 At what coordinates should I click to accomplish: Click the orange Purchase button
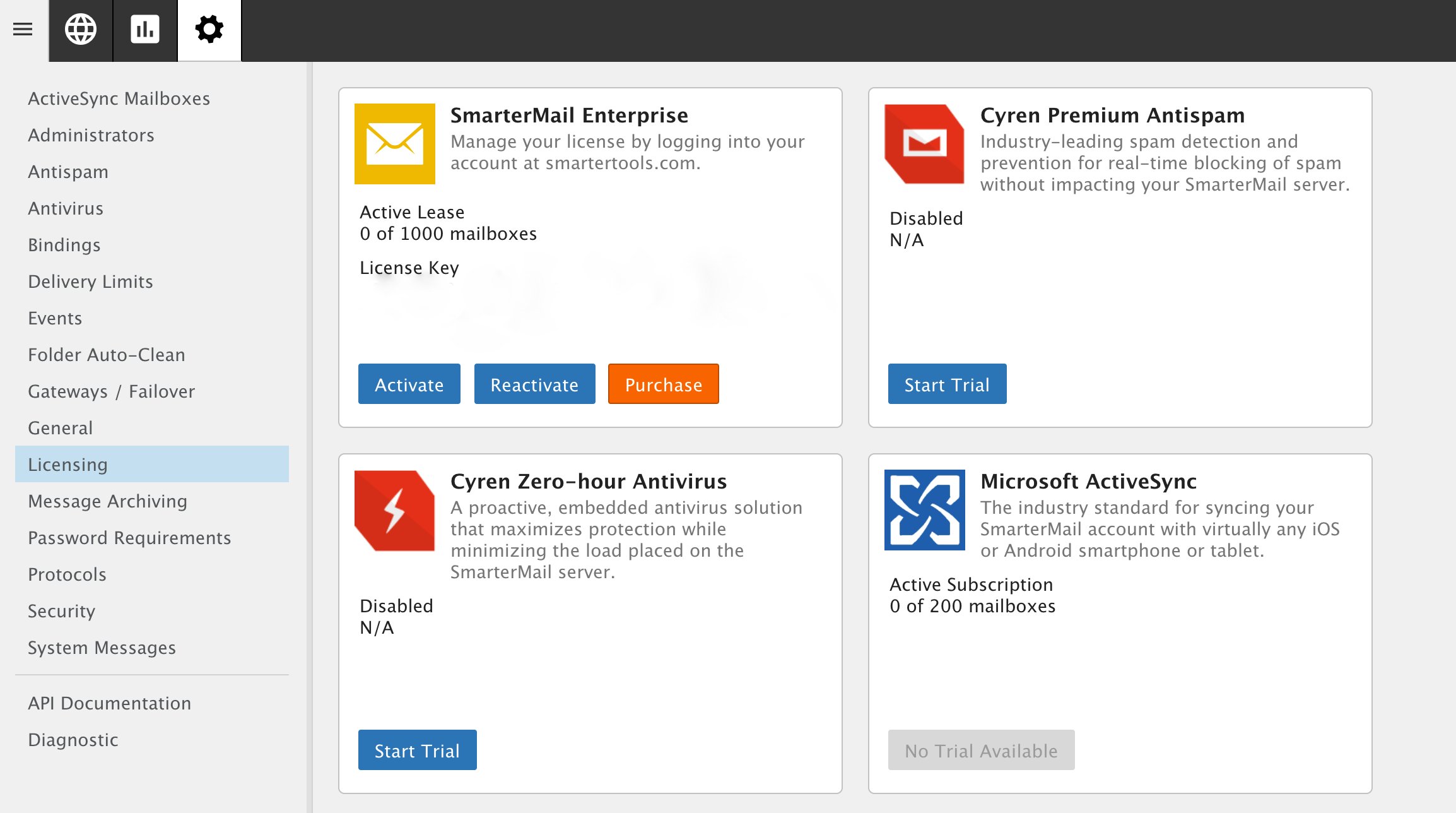coord(663,384)
